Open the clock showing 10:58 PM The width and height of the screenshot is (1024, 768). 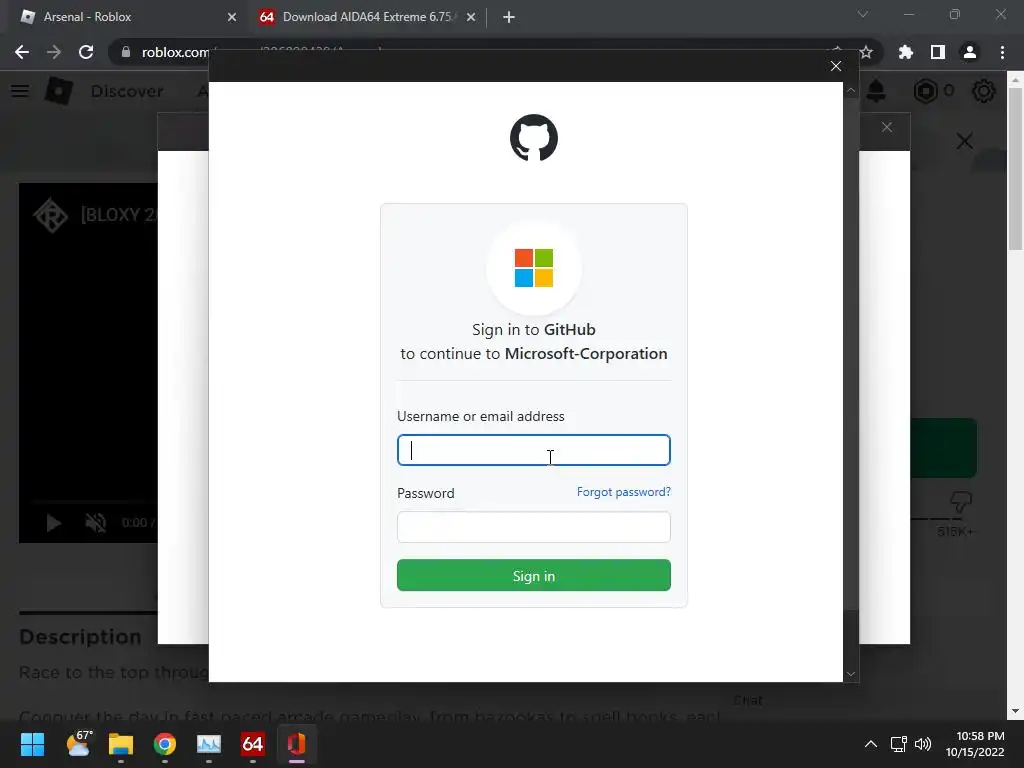[976, 744]
